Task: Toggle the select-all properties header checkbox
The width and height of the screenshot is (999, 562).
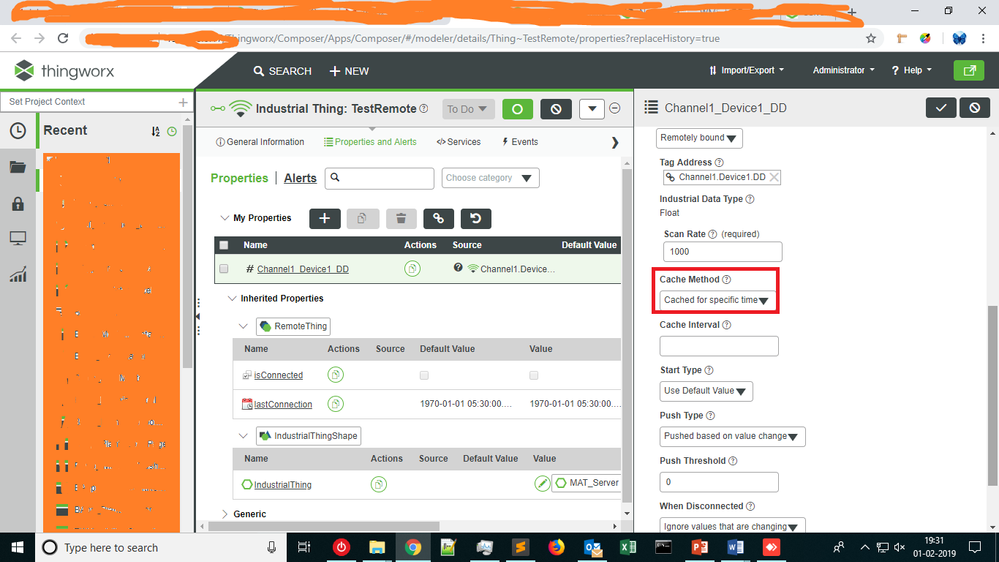Action: click(x=224, y=245)
